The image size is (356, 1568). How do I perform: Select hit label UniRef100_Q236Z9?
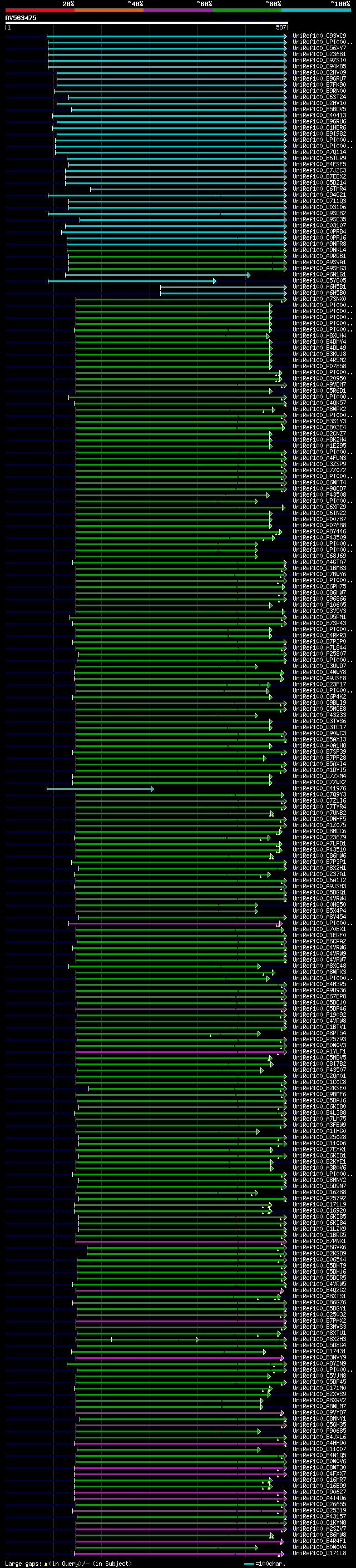click(x=319, y=838)
